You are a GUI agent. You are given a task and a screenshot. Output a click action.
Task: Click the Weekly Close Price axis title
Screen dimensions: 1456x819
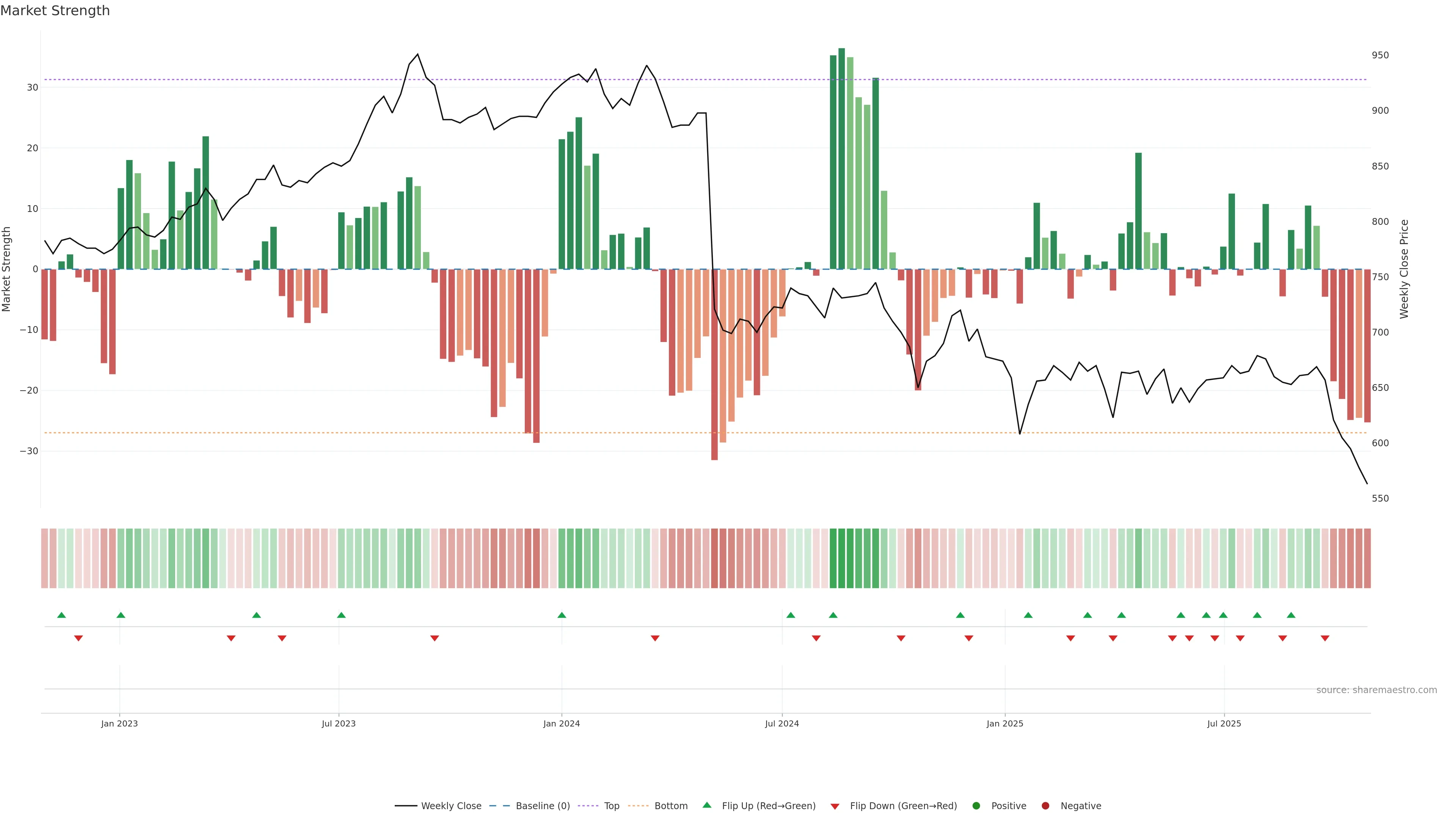[1404, 269]
